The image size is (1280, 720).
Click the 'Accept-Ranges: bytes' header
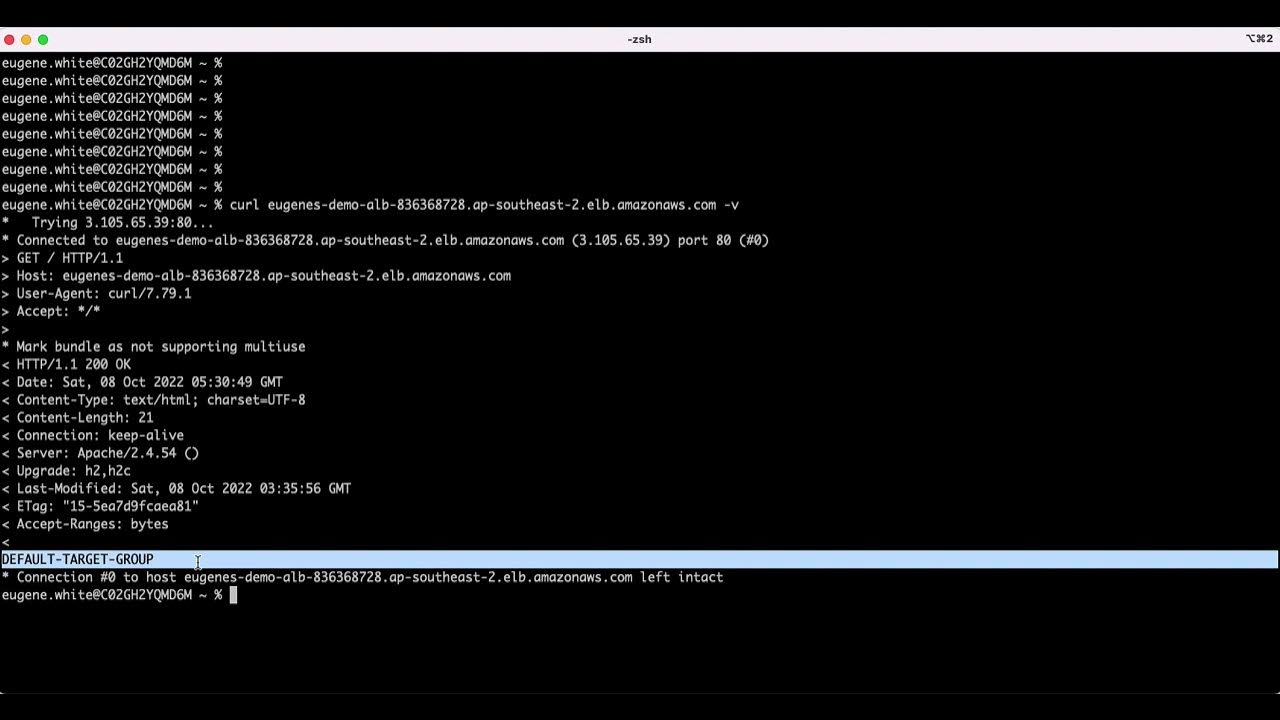[85, 524]
